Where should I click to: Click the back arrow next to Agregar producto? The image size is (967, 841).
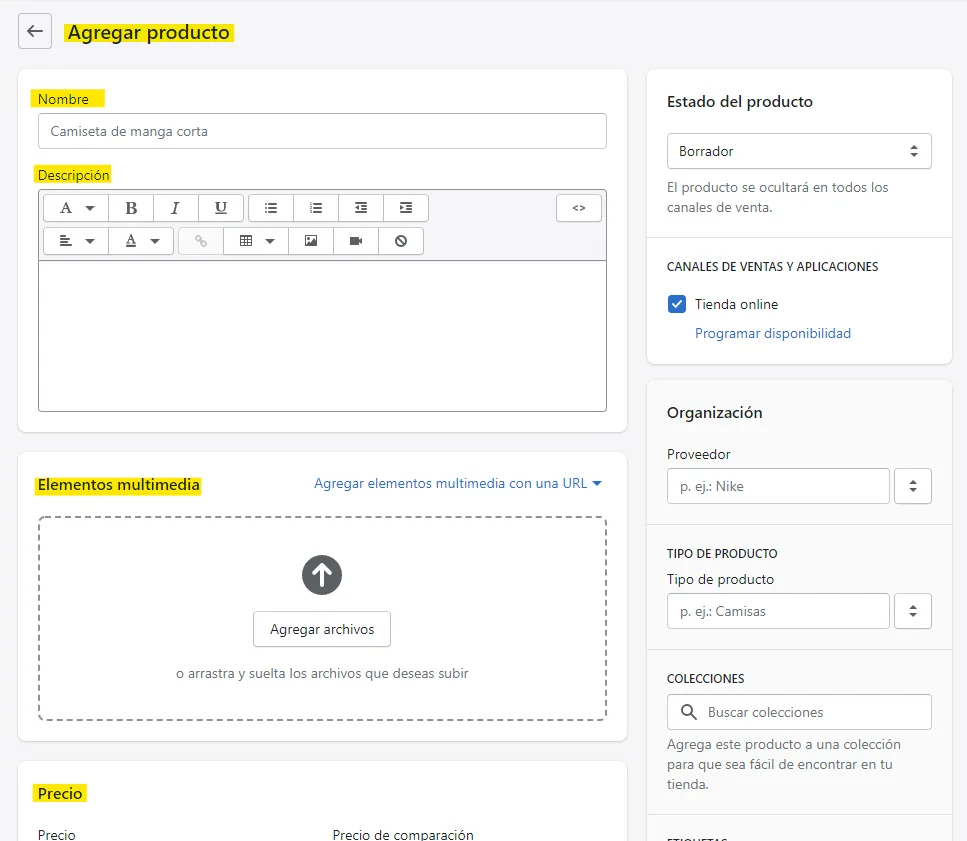(34, 31)
